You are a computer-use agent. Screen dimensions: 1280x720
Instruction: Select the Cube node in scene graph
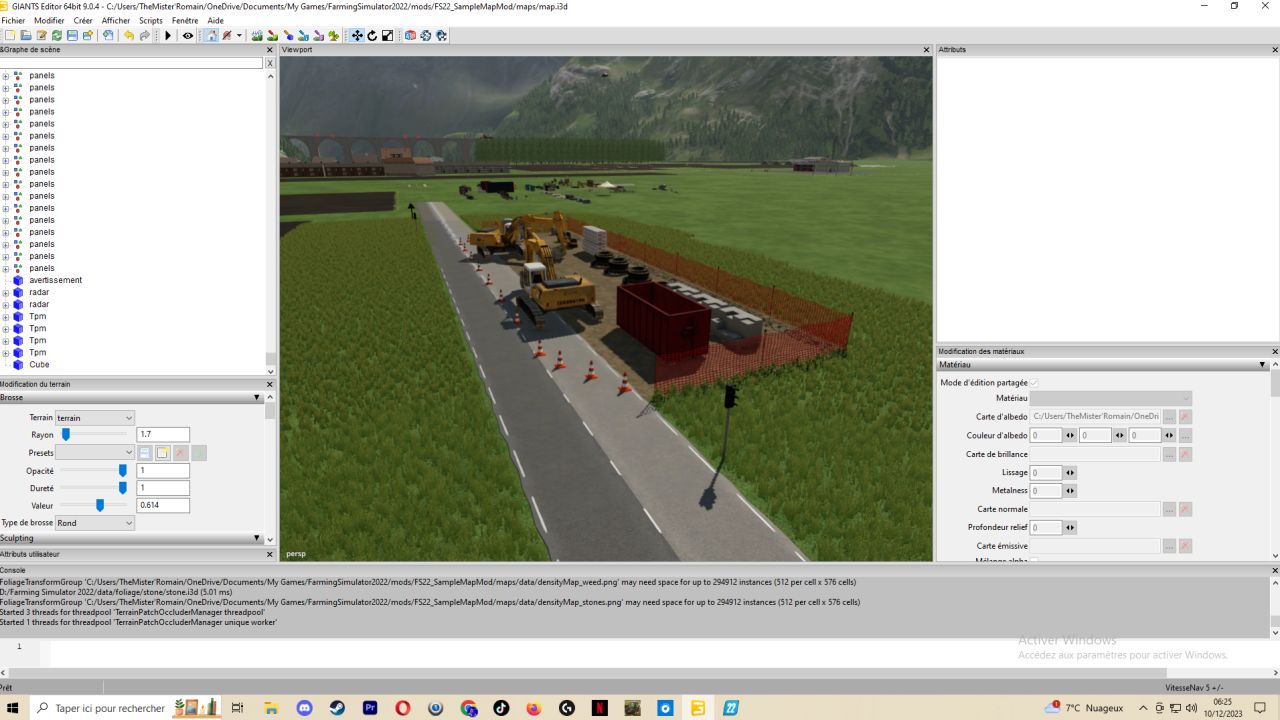click(x=39, y=365)
